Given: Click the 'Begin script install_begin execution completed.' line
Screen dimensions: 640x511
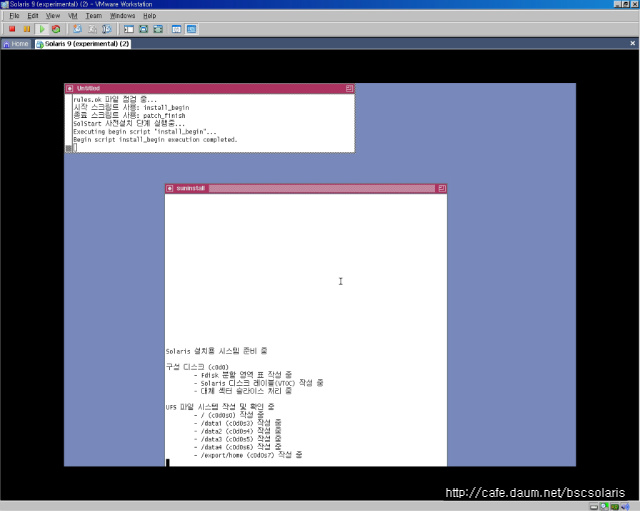Looking at the screenshot, I should [x=155, y=140].
